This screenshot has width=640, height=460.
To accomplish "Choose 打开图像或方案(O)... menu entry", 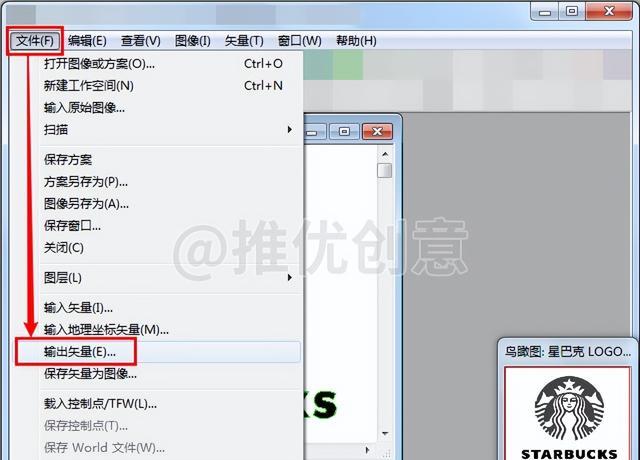I will point(171,64).
